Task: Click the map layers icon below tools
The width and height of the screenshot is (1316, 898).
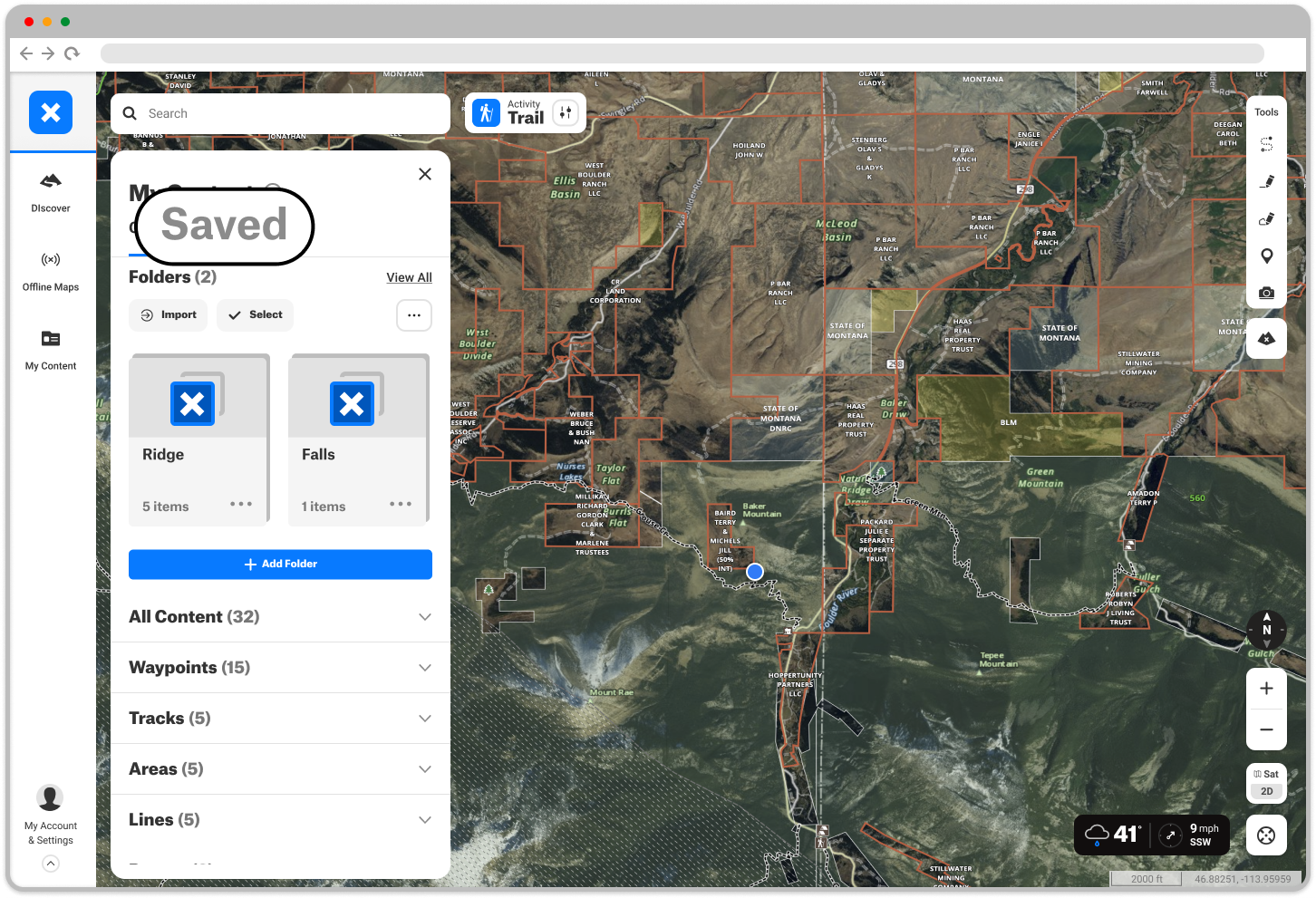Action: tap(1266, 338)
